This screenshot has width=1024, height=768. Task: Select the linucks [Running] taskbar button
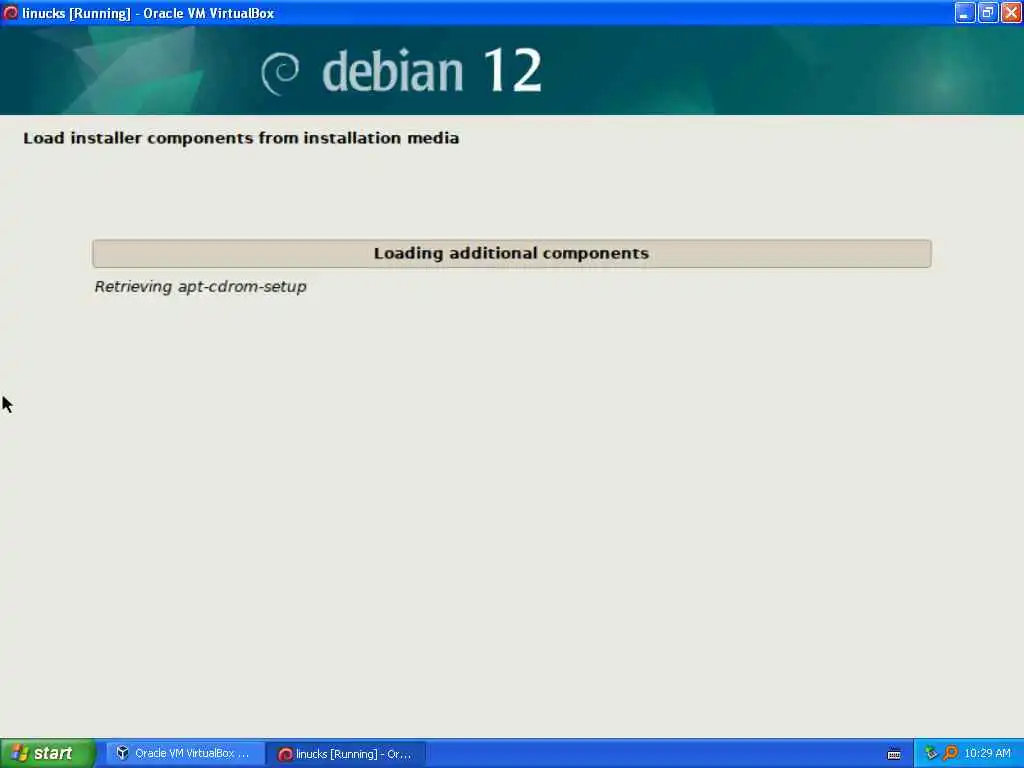click(x=347, y=754)
